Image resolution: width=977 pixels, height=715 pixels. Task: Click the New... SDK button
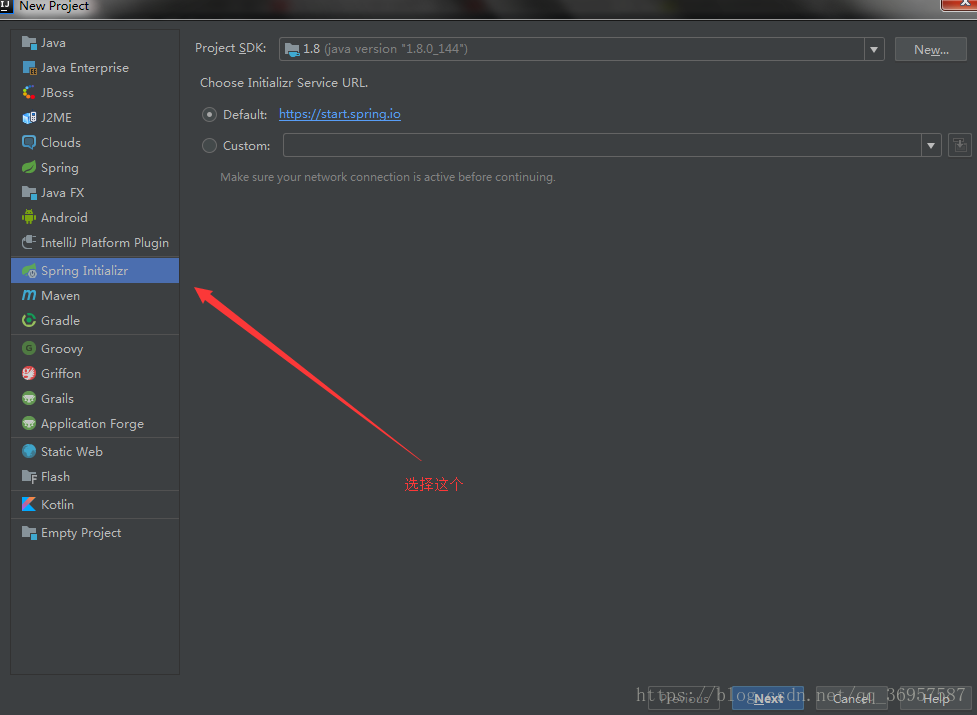(x=931, y=49)
